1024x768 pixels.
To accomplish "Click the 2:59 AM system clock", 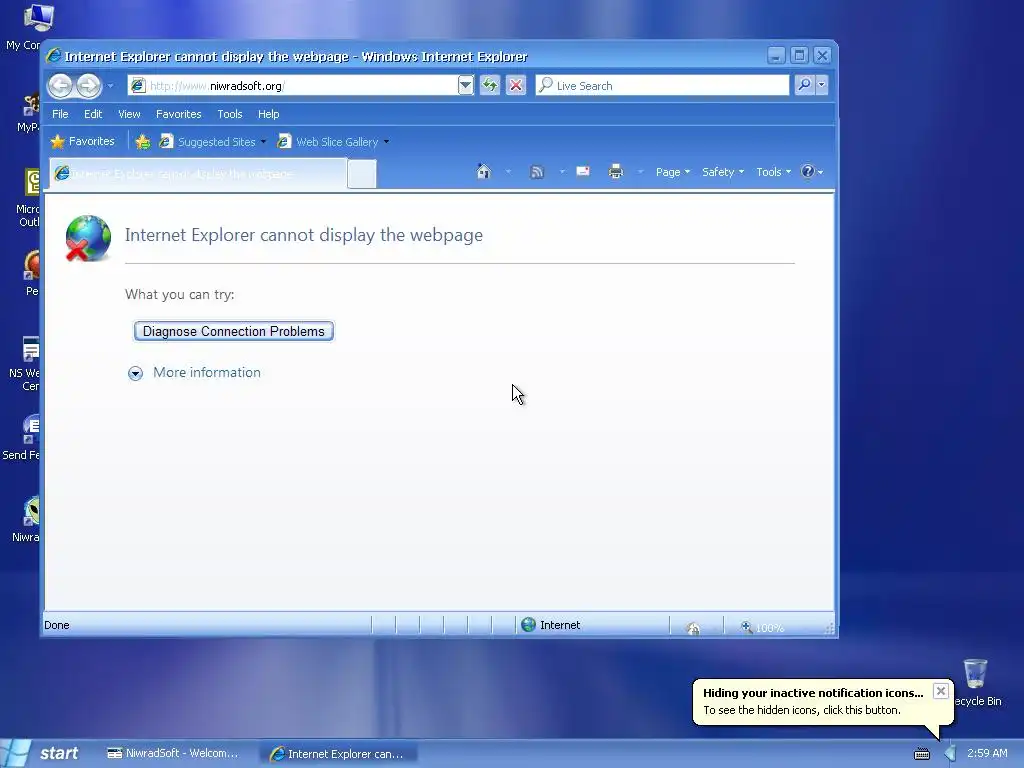I will [x=987, y=753].
